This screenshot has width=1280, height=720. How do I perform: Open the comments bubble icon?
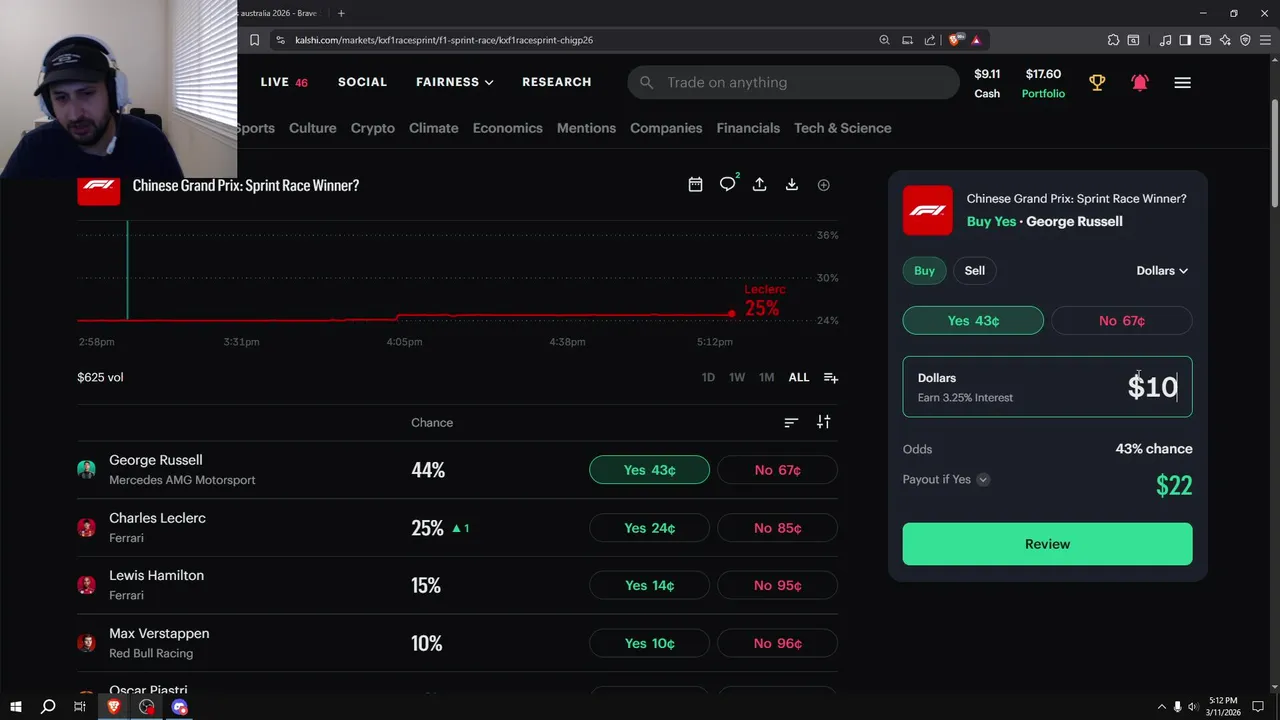tap(728, 184)
